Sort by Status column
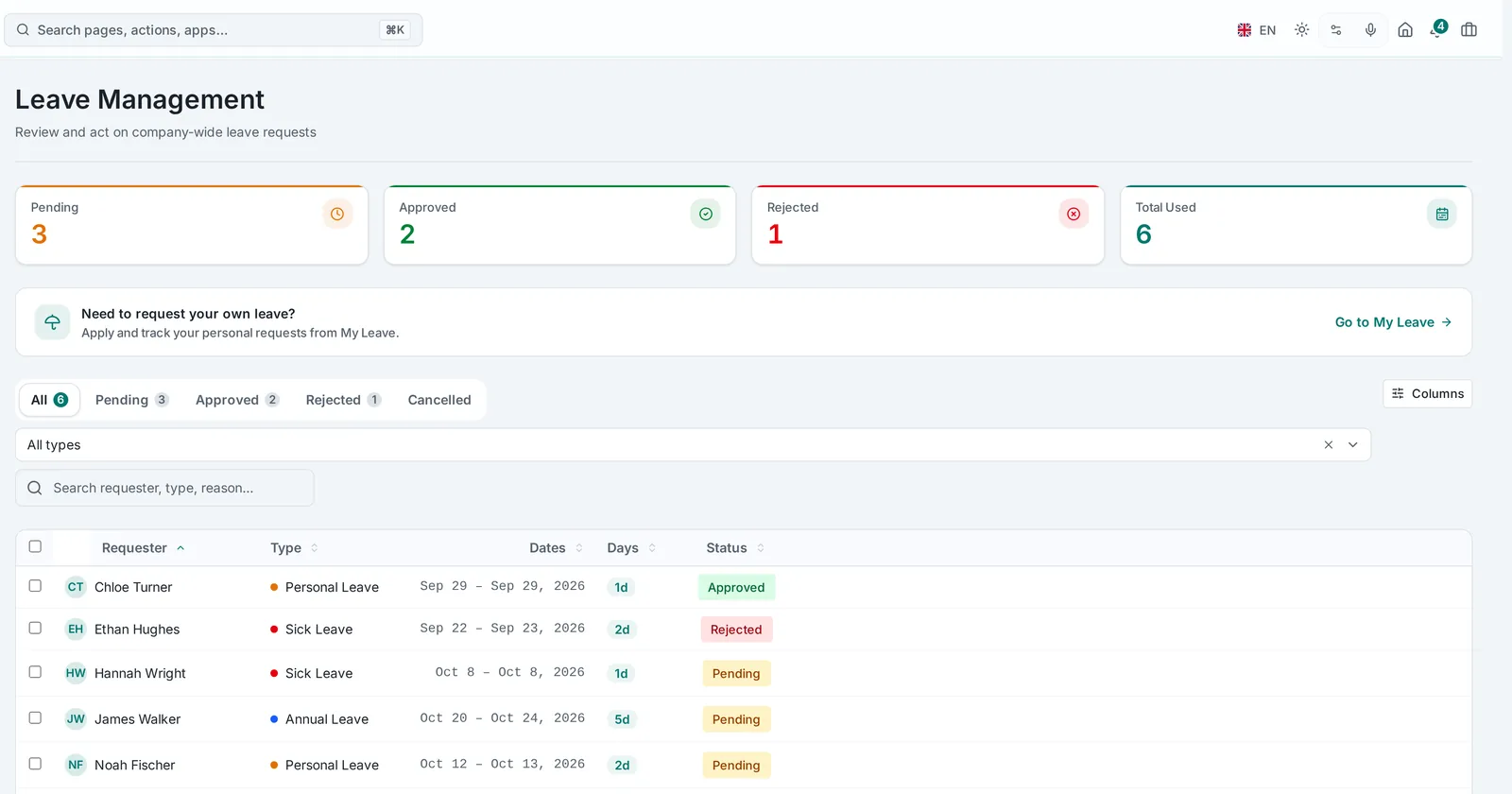 click(735, 548)
